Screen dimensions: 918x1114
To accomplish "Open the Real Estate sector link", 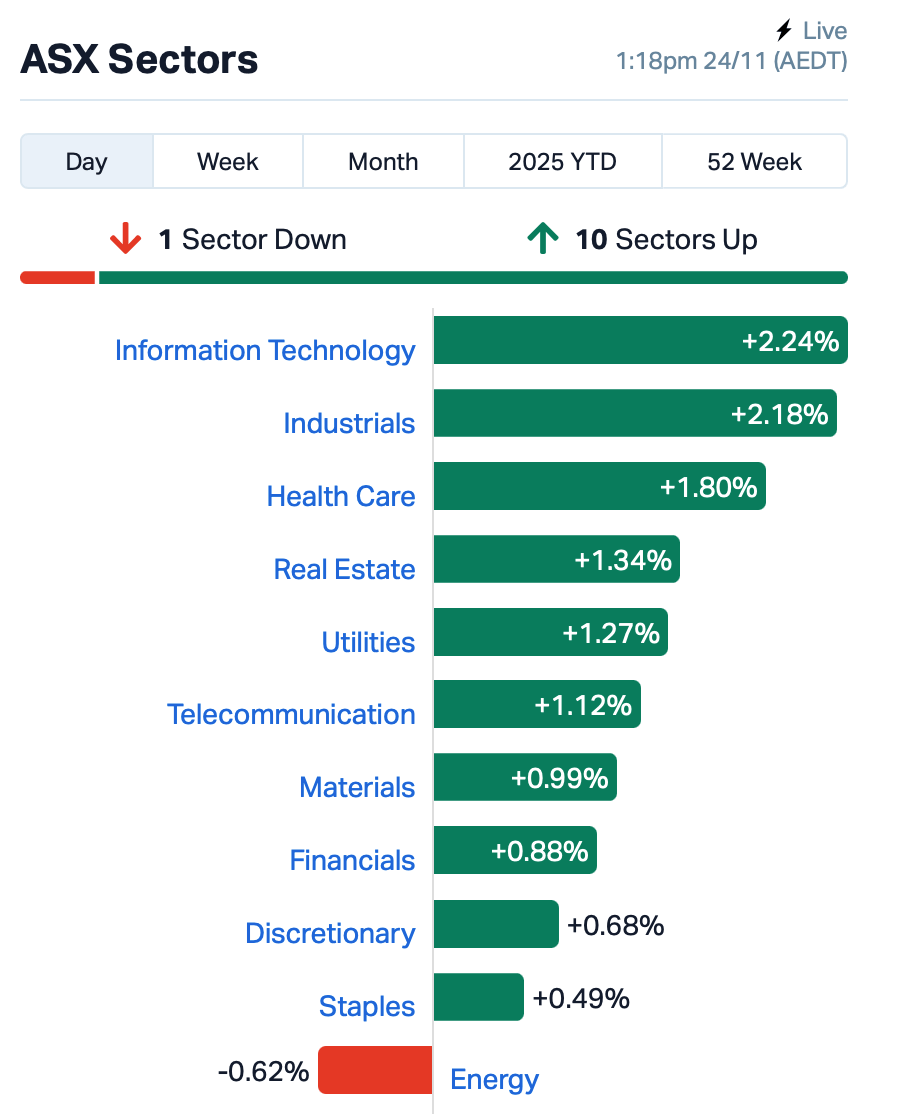I will 344,569.
